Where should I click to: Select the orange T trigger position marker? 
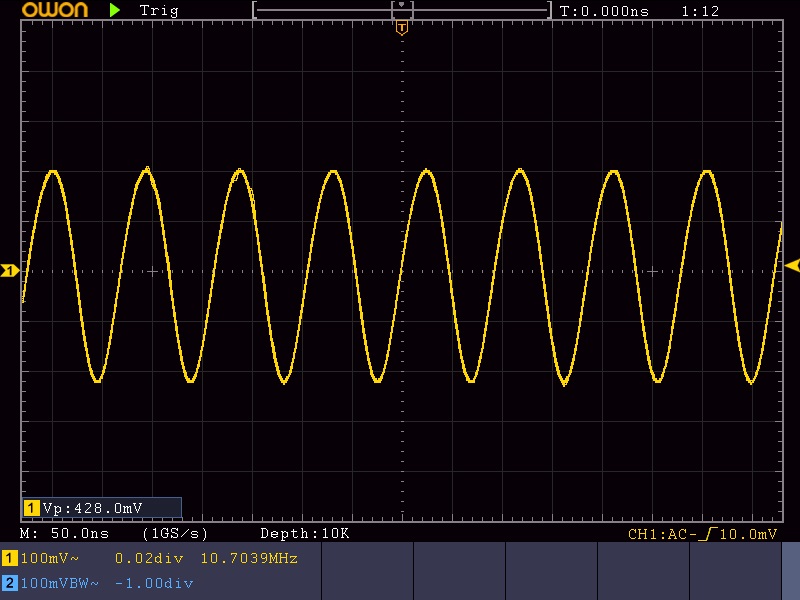pyautogui.click(x=402, y=28)
